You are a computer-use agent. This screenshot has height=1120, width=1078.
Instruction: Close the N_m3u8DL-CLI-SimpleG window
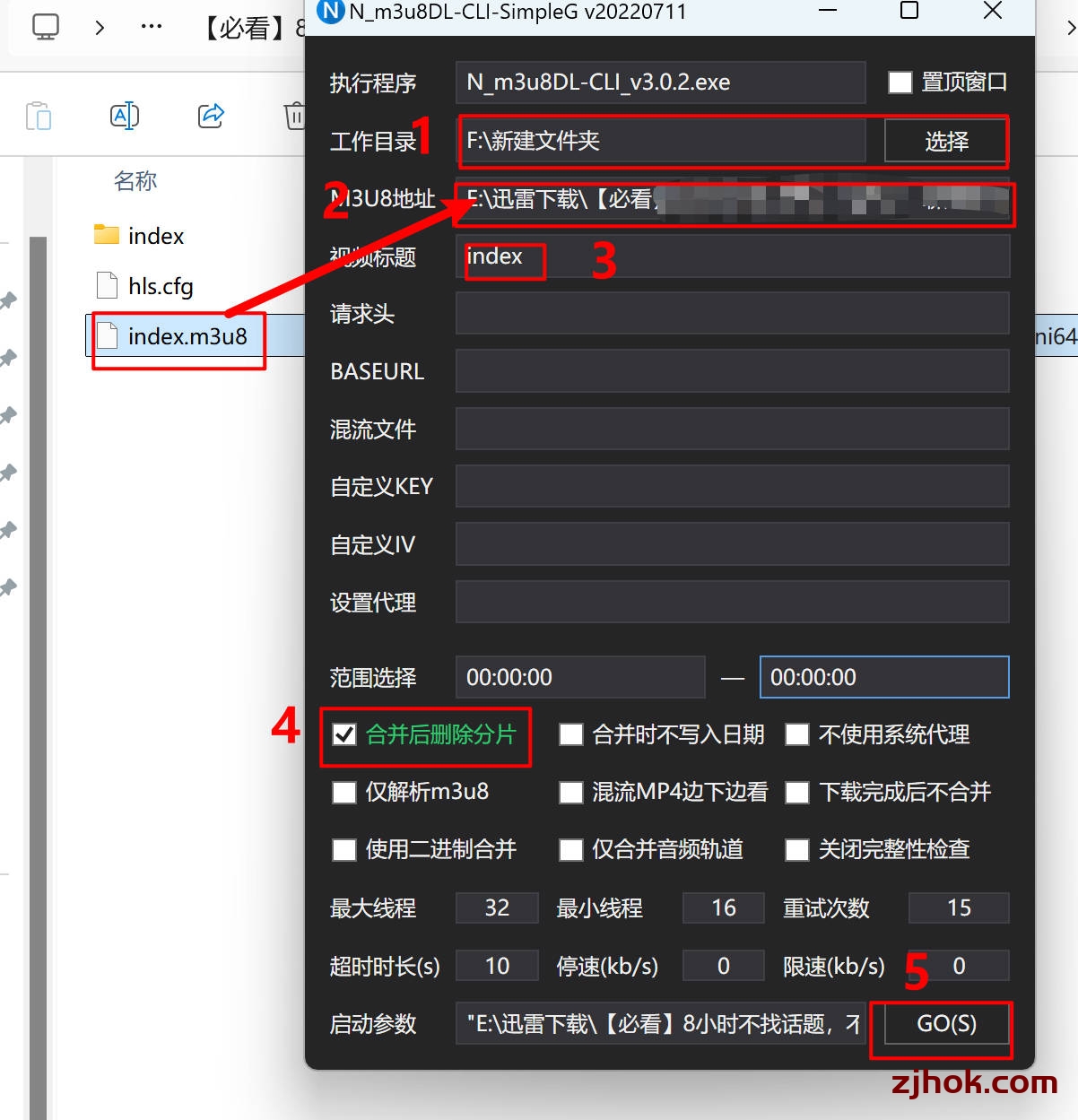point(993,11)
